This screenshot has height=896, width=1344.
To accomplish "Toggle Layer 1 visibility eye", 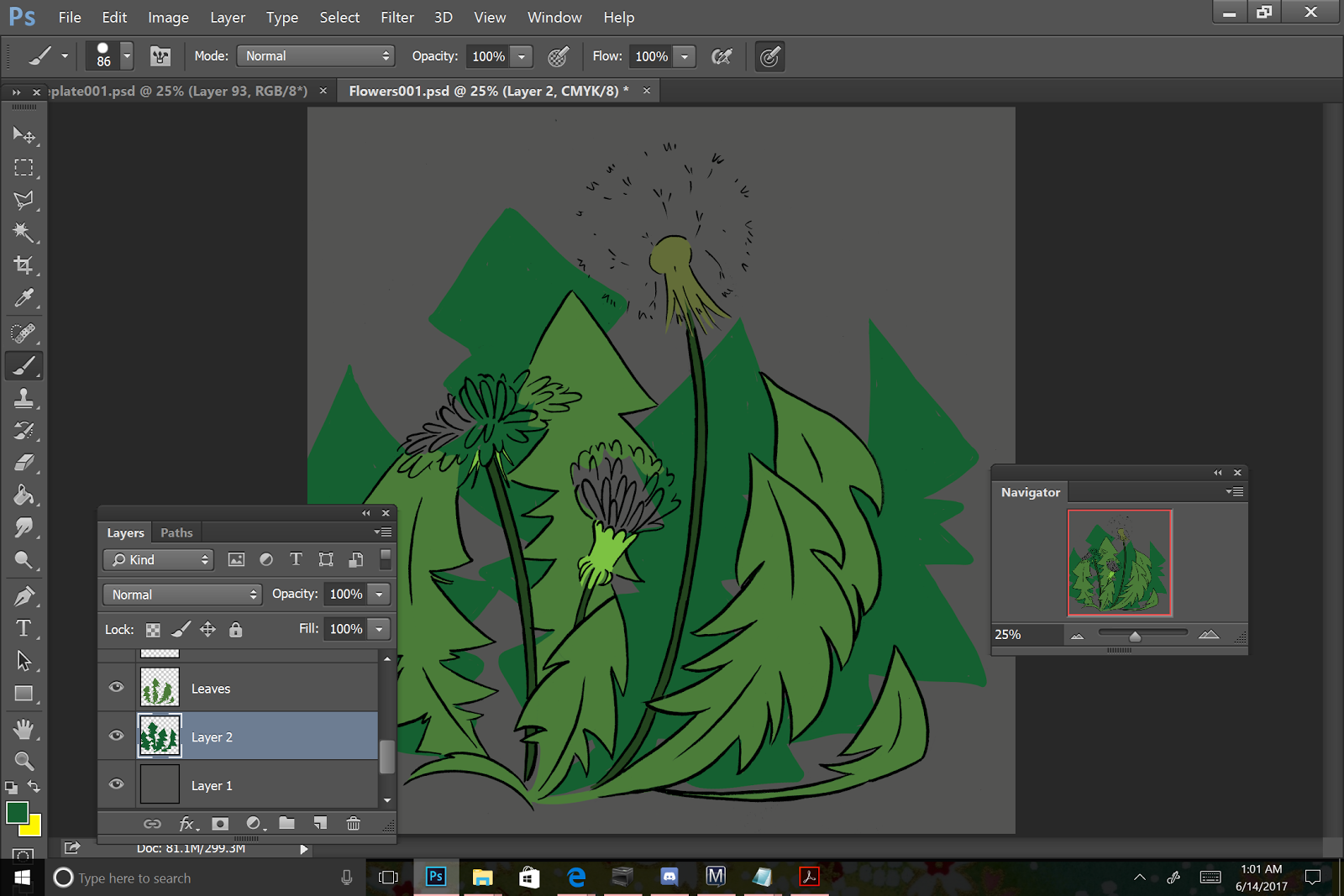I will point(117,784).
